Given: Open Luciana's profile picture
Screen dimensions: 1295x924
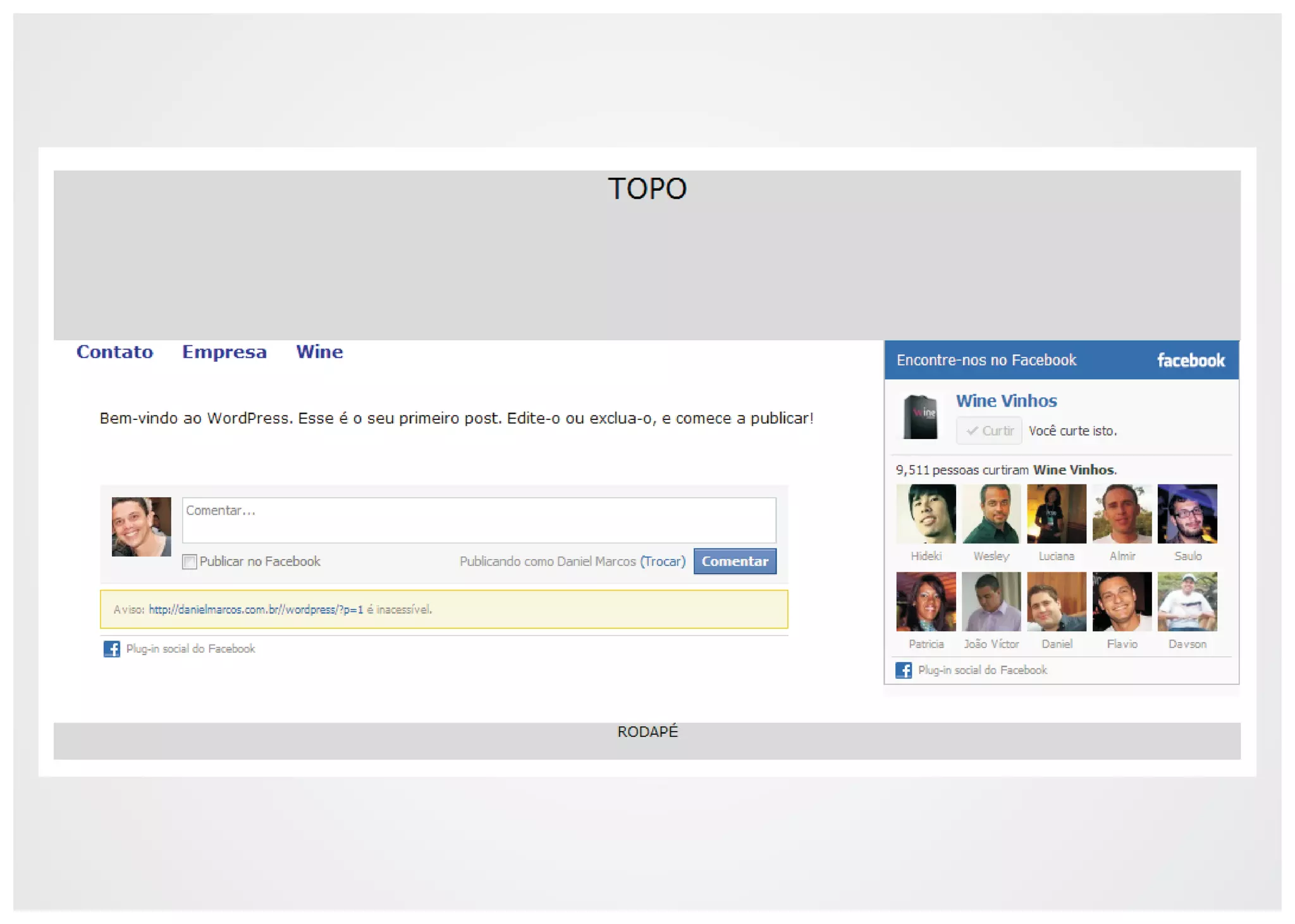Looking at the screenshot, I should click(x=1056, y=514).
